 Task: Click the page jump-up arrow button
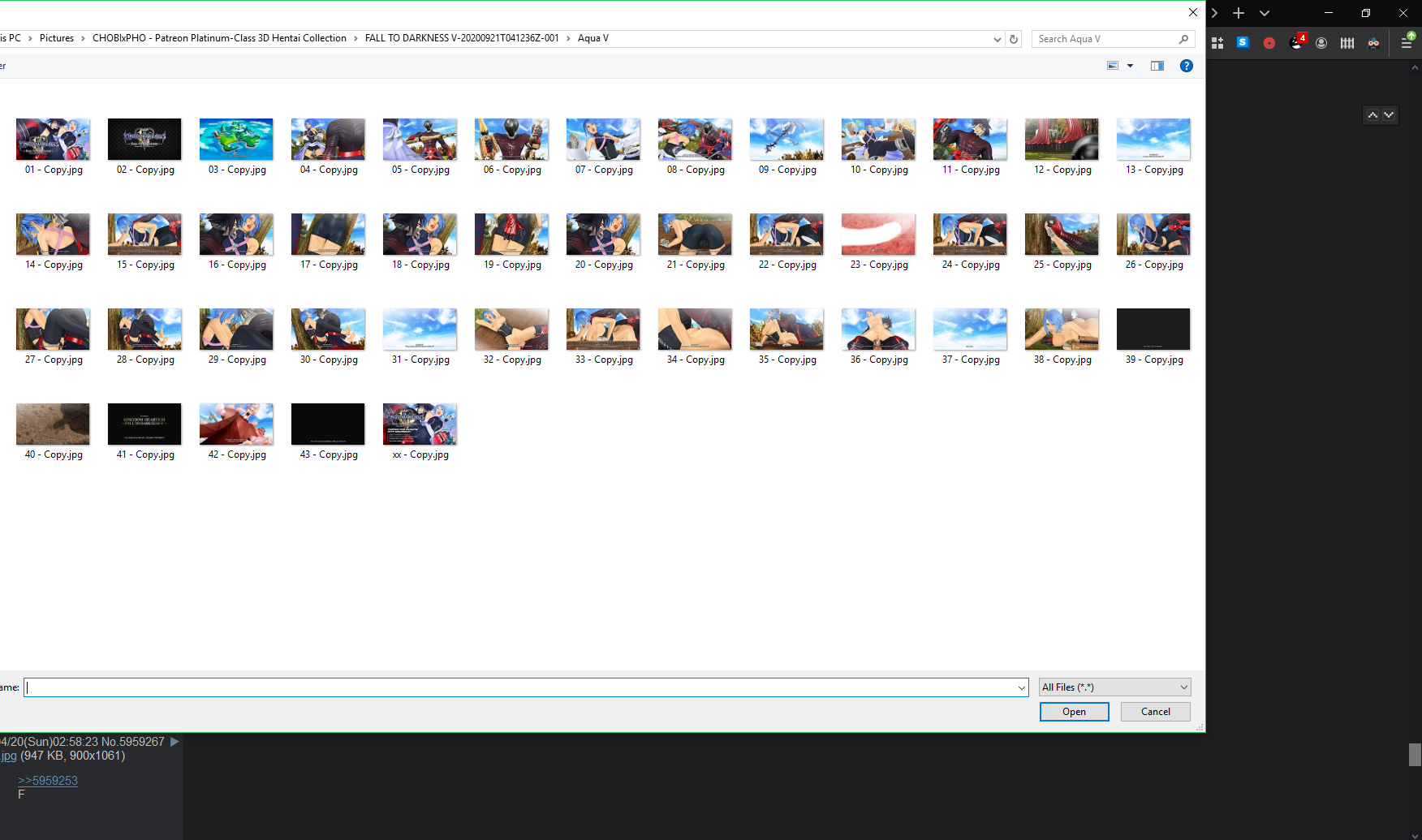[1372, 115]
